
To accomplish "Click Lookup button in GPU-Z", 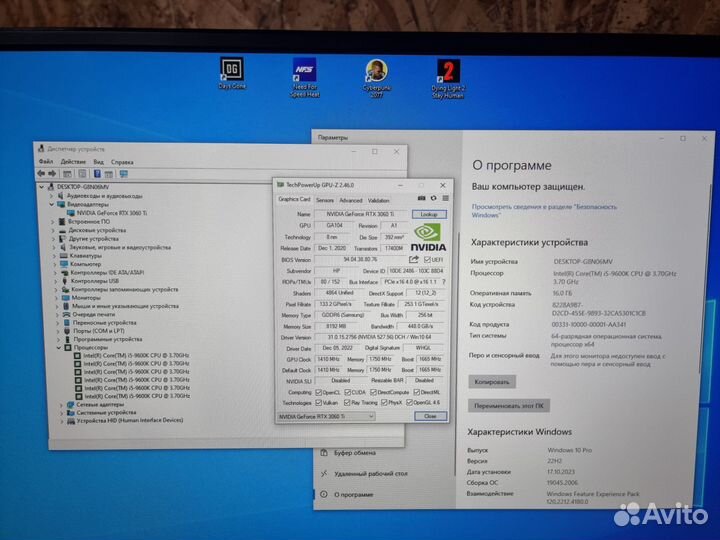I will (x=429, y=214).
